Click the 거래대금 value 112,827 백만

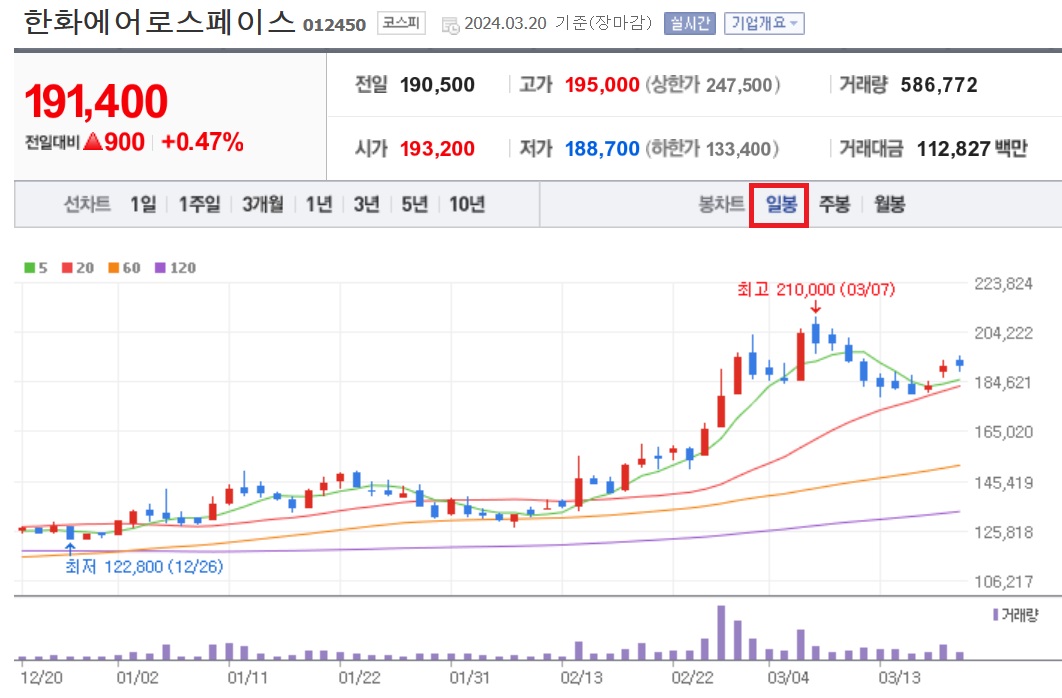coord(972,148)
